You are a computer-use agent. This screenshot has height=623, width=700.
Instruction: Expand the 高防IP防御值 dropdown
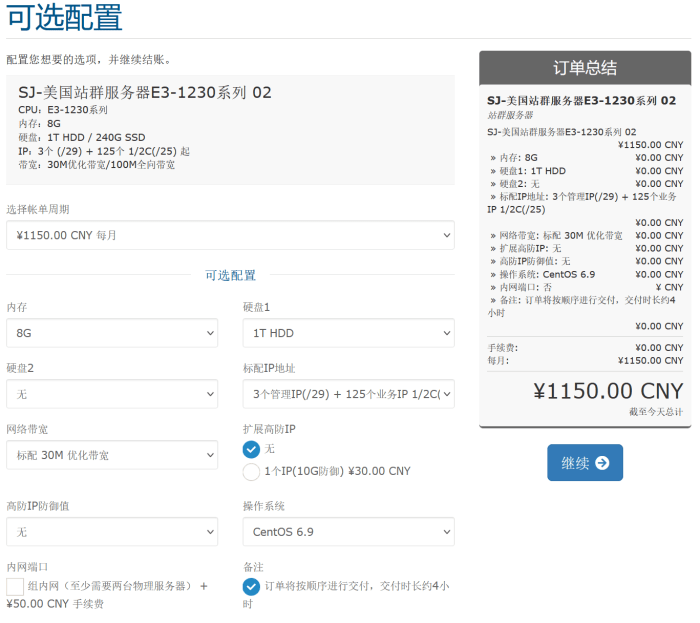(112, 532)
